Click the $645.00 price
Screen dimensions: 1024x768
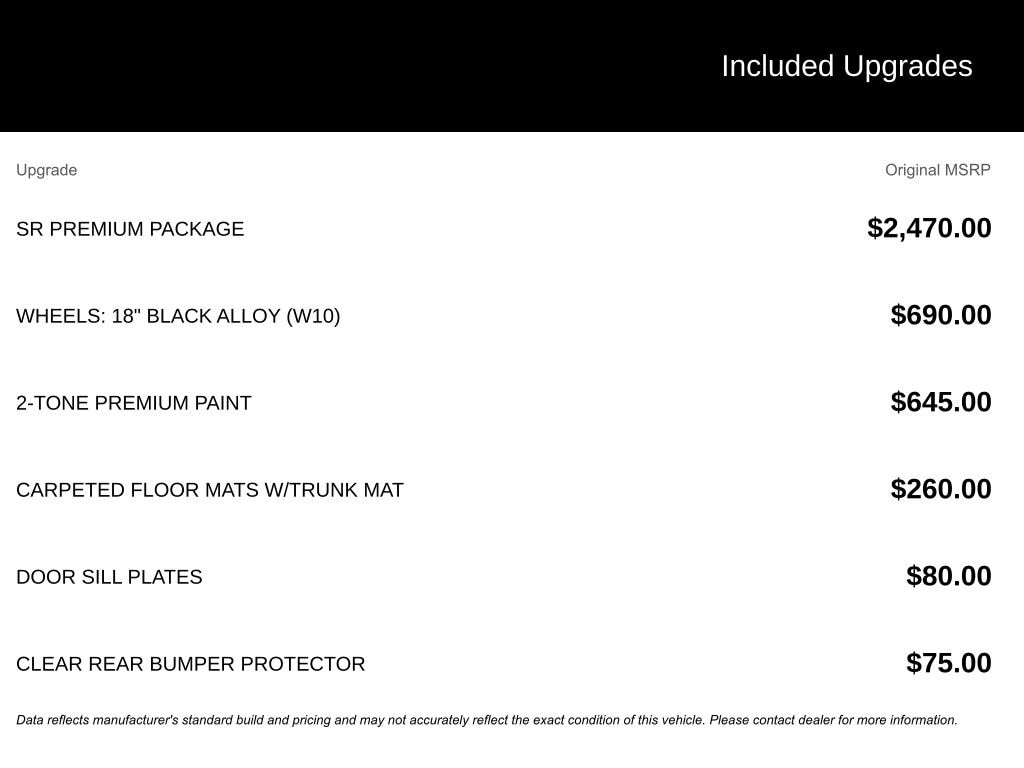(941, 402)
